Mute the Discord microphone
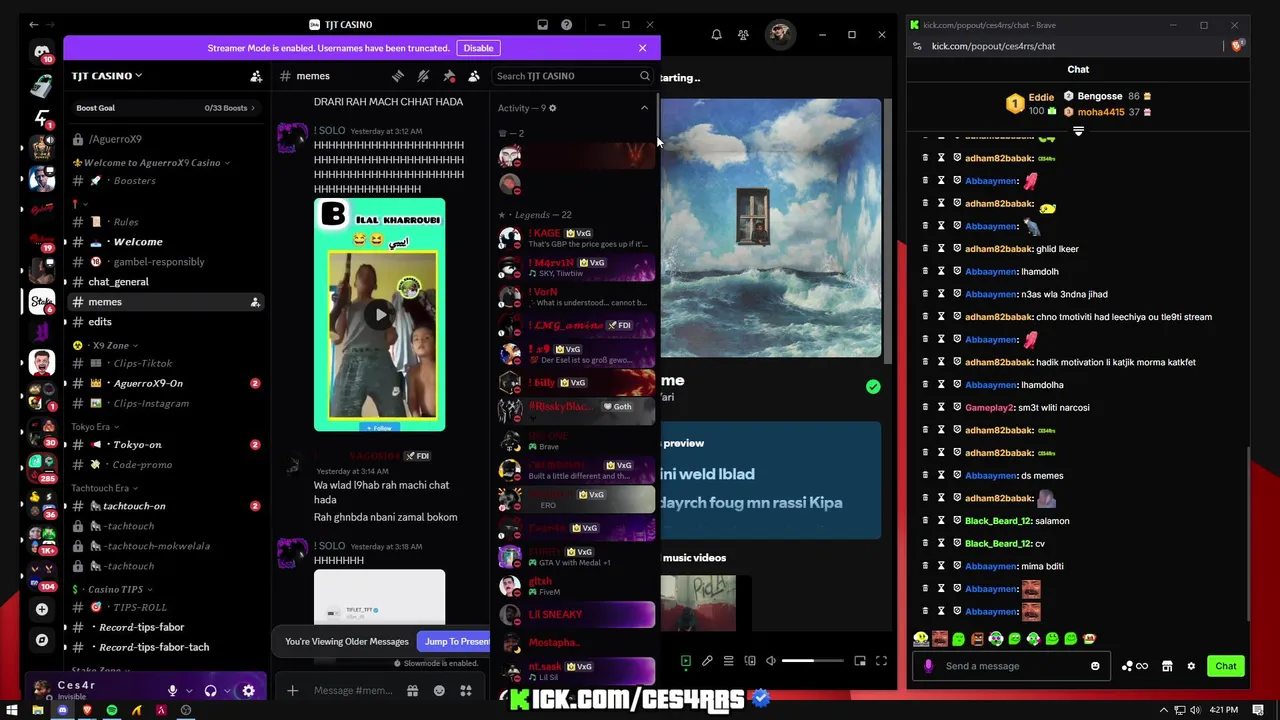1280x720 pixels. pos(172,690)
